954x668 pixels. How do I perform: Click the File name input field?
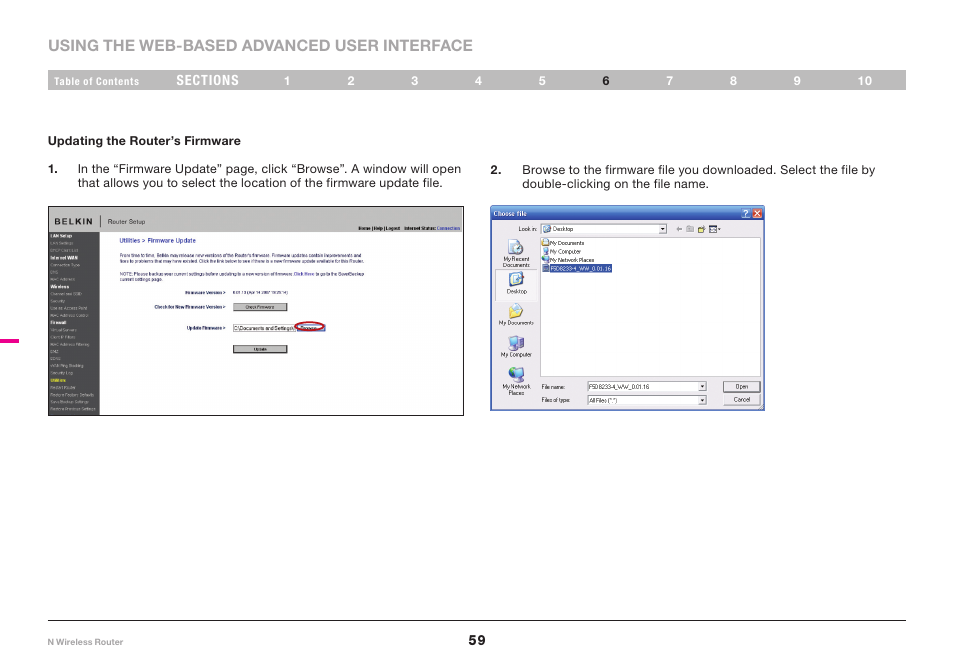tap(642, 386)
